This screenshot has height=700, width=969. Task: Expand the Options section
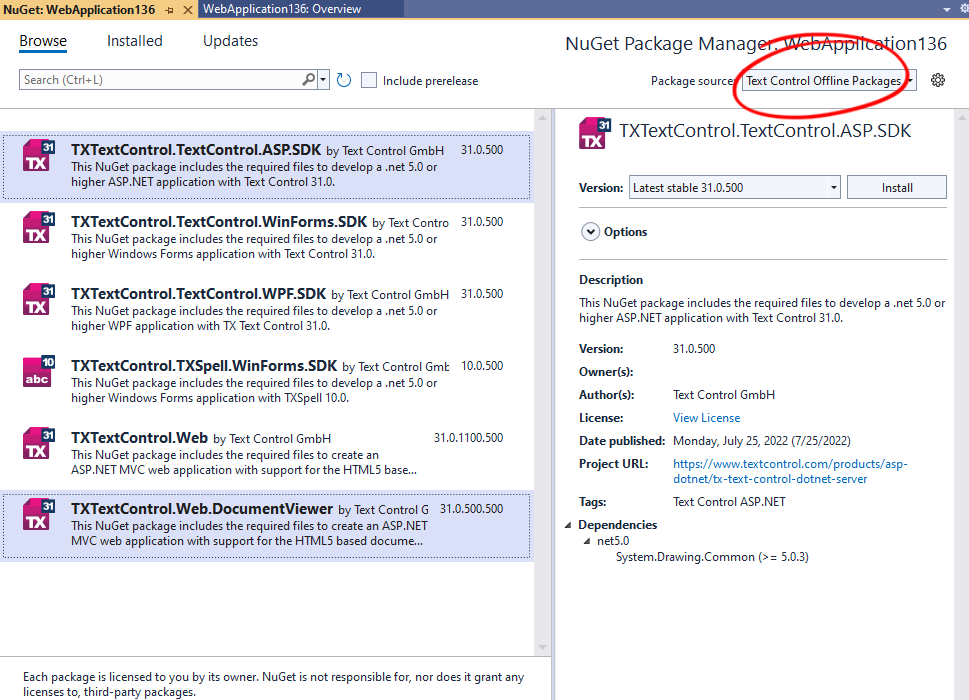[590, 232]
